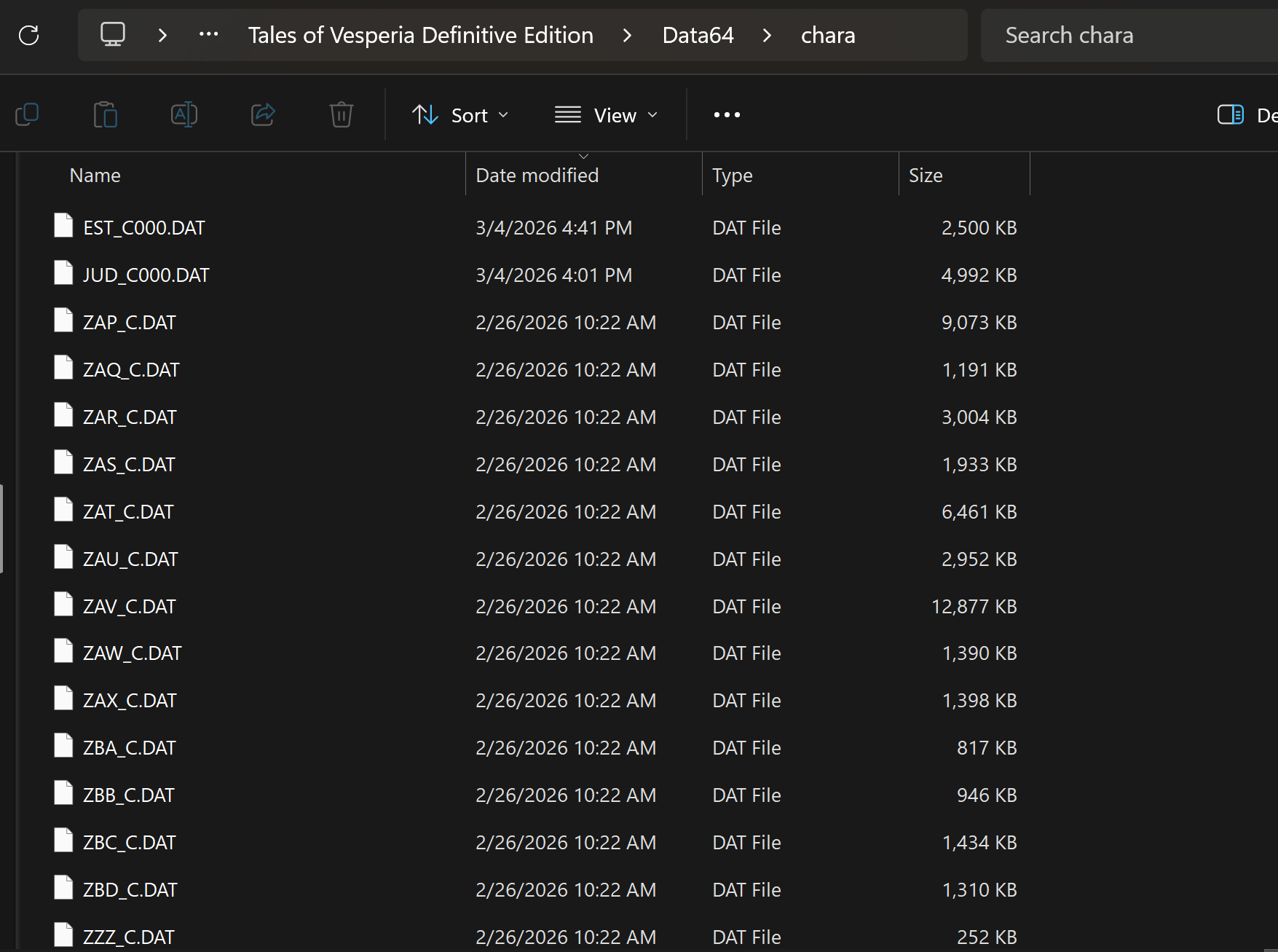This screenshot has height=952, width=1278.
Task: Click the 3/4/2026 4:41 PM date cell
Action: [553, 228]
